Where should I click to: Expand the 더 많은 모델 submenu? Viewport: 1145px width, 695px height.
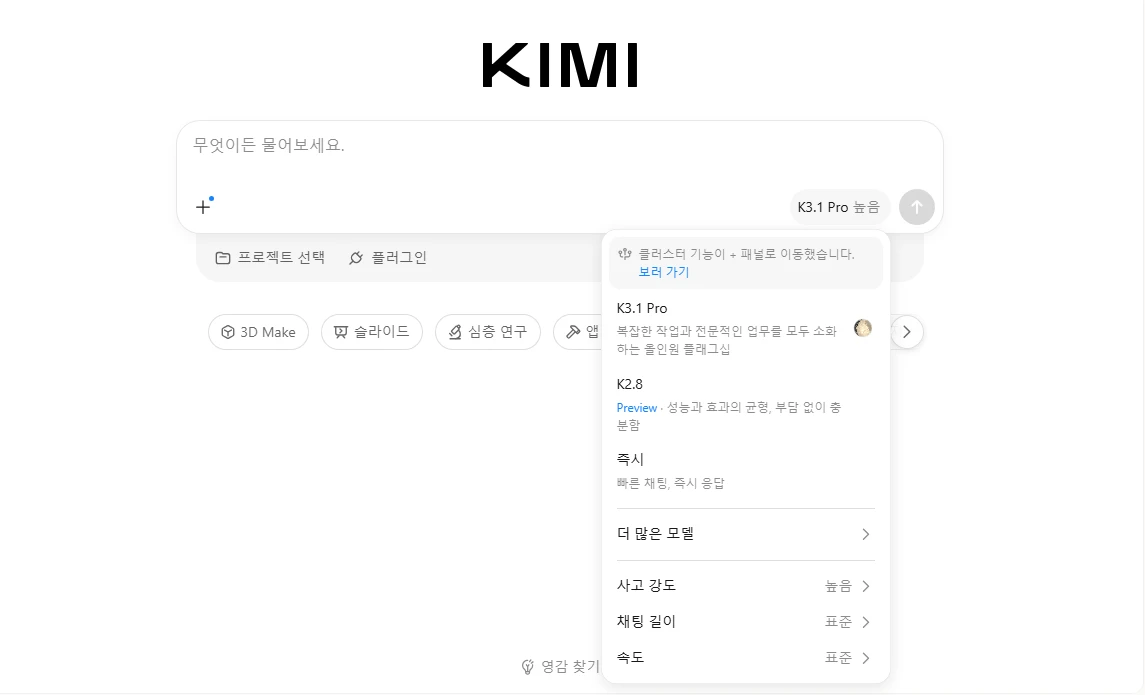(x=746, y=534)
